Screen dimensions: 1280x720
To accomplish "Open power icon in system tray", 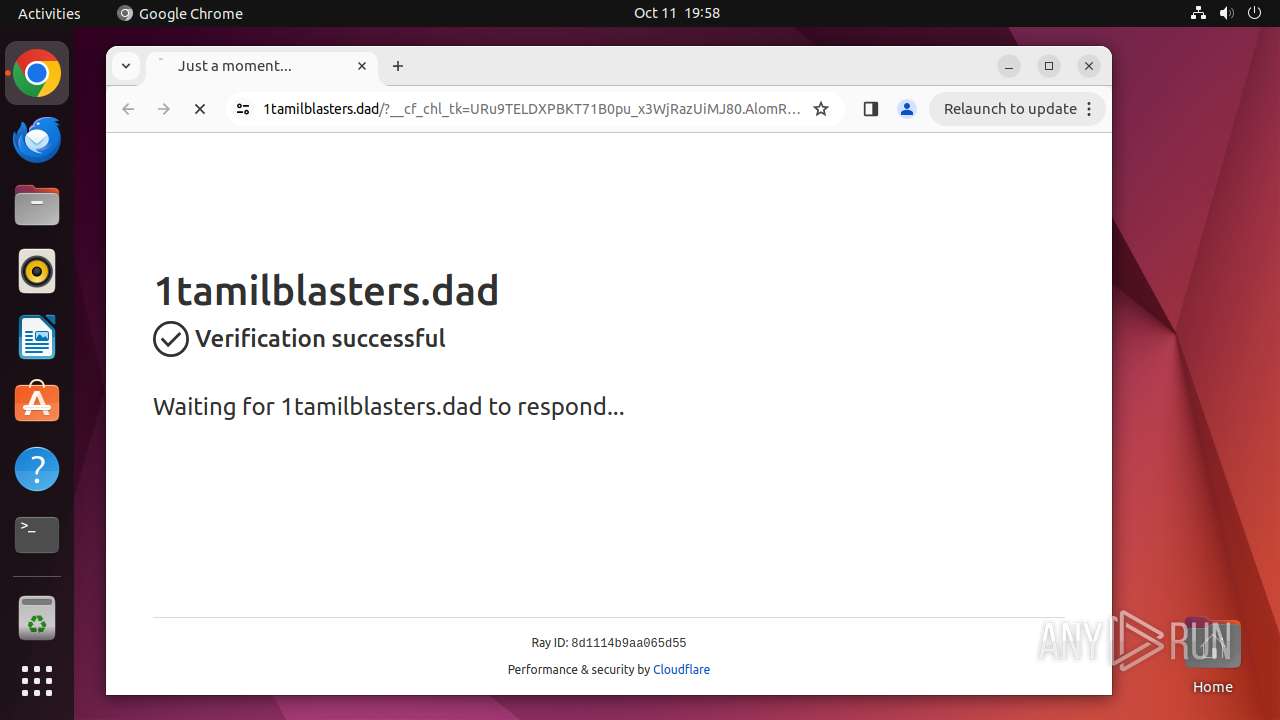I will coord(1253,13).
